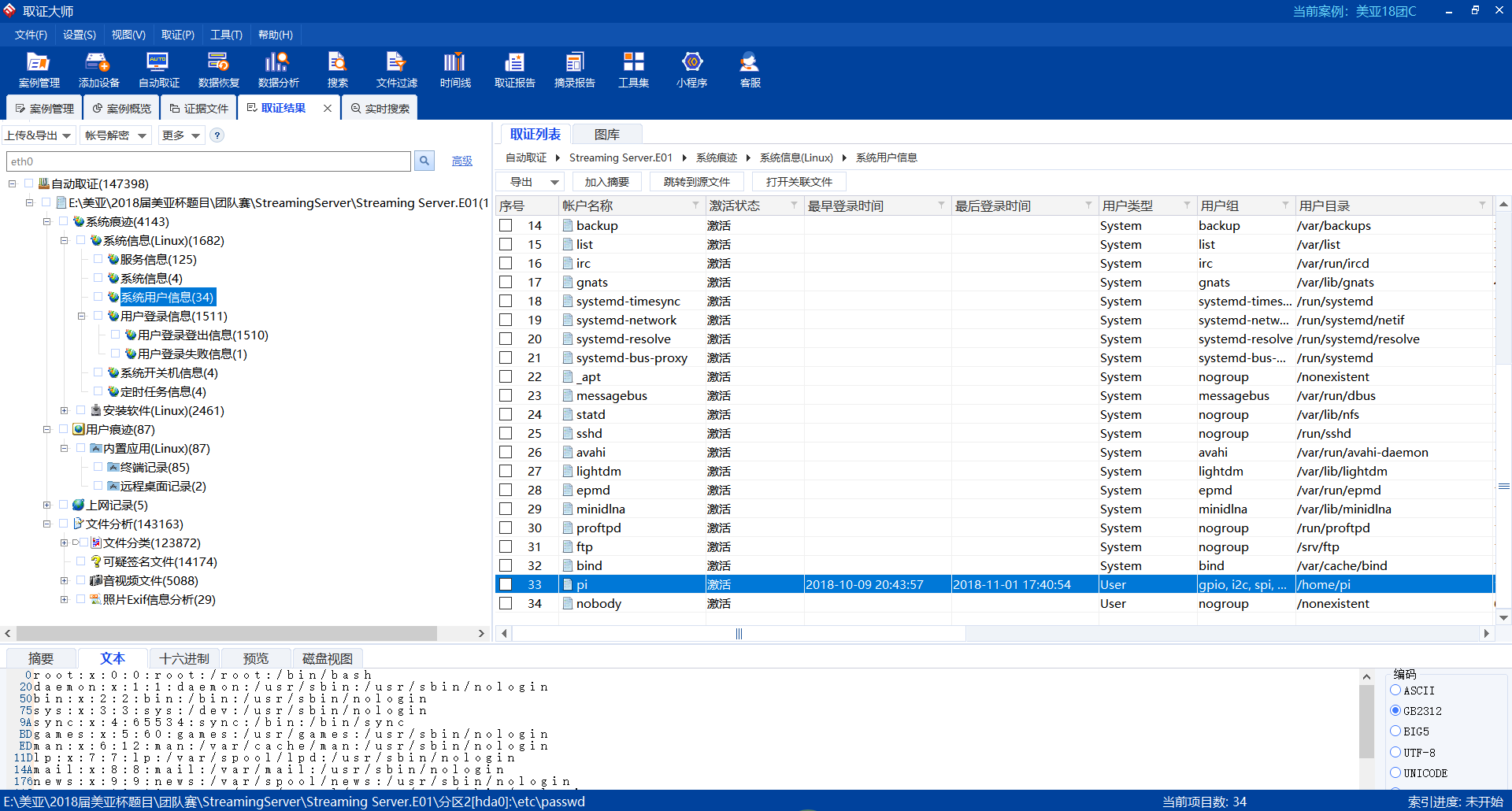Click the Streaming Server.E01 breadcrumb
This screenshot has width=1512, height=811.
pos(621,157)
